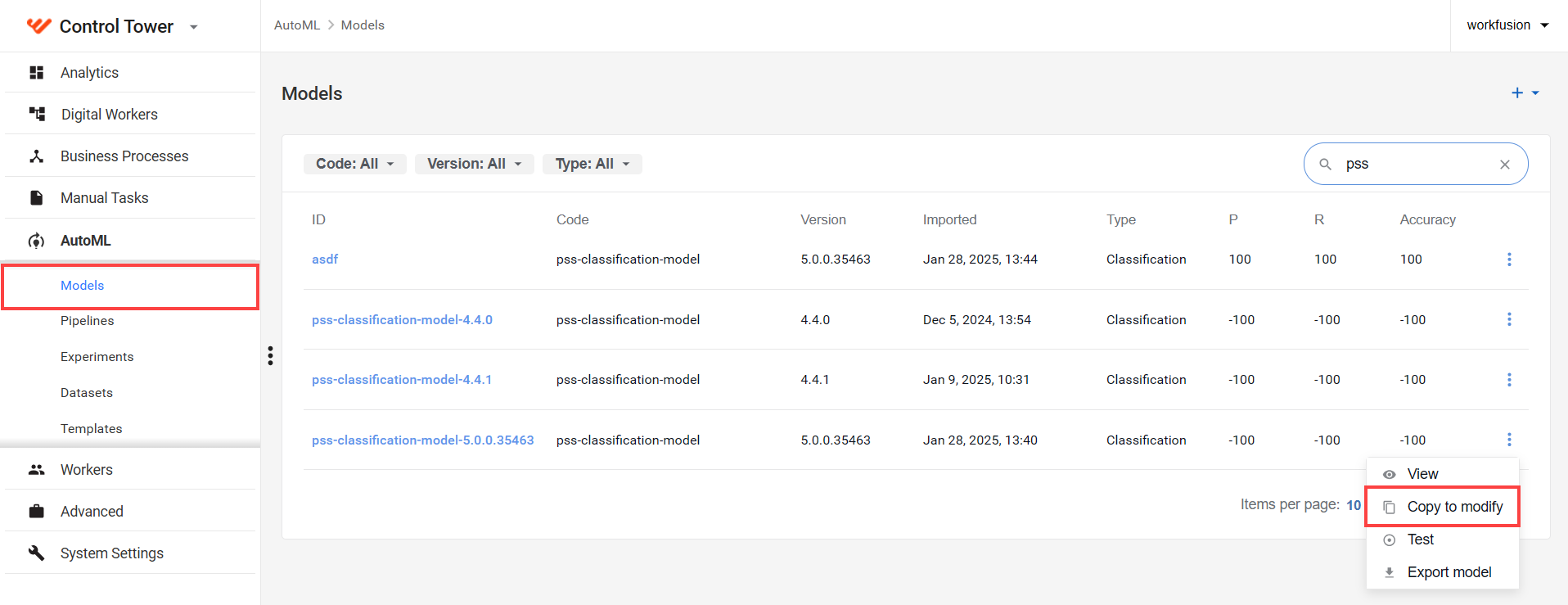Click the search magnifier icon
The image size is (1568, 605).
pos(1325,165)
